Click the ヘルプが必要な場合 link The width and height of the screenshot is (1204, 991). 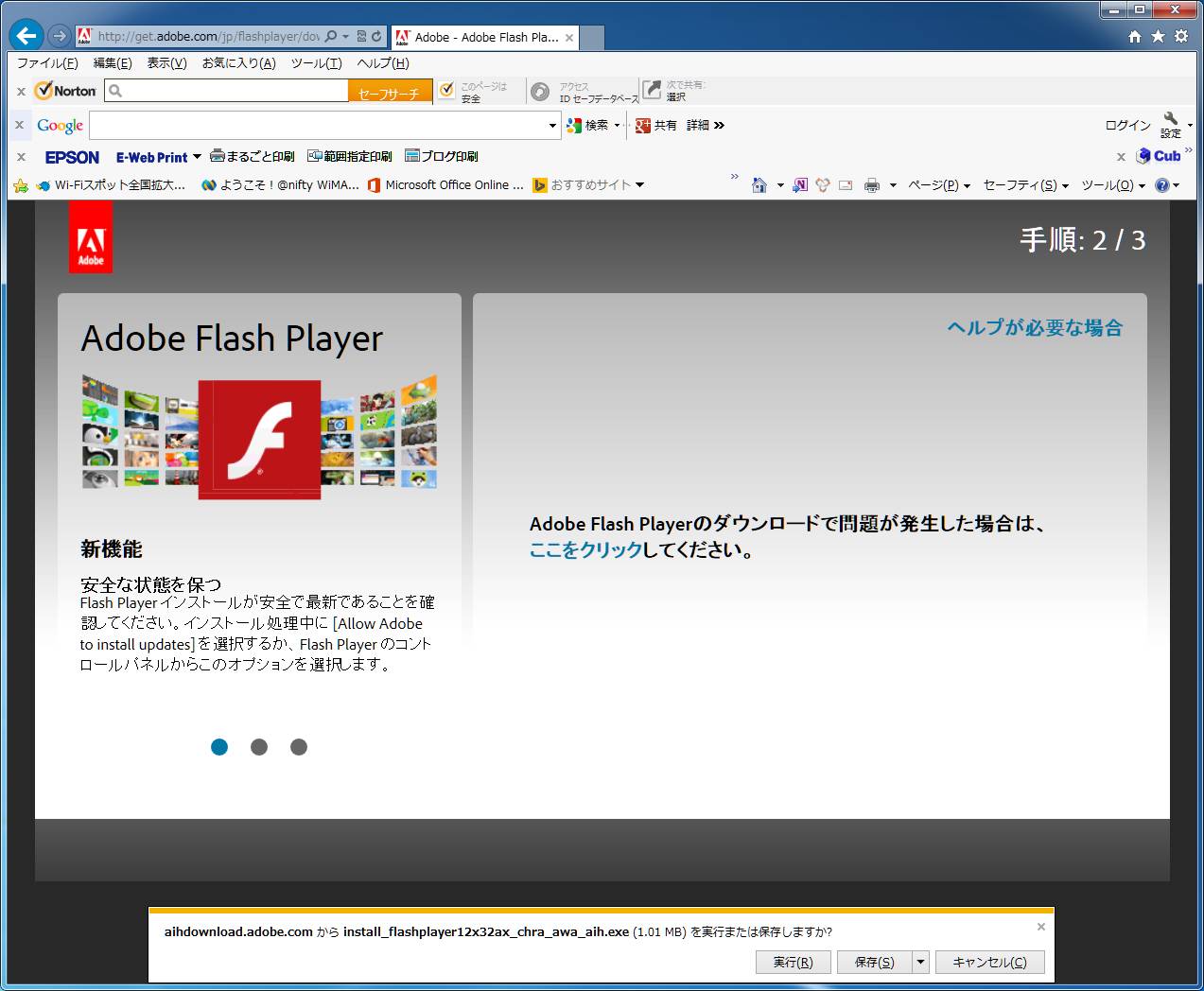(1035, 328)
